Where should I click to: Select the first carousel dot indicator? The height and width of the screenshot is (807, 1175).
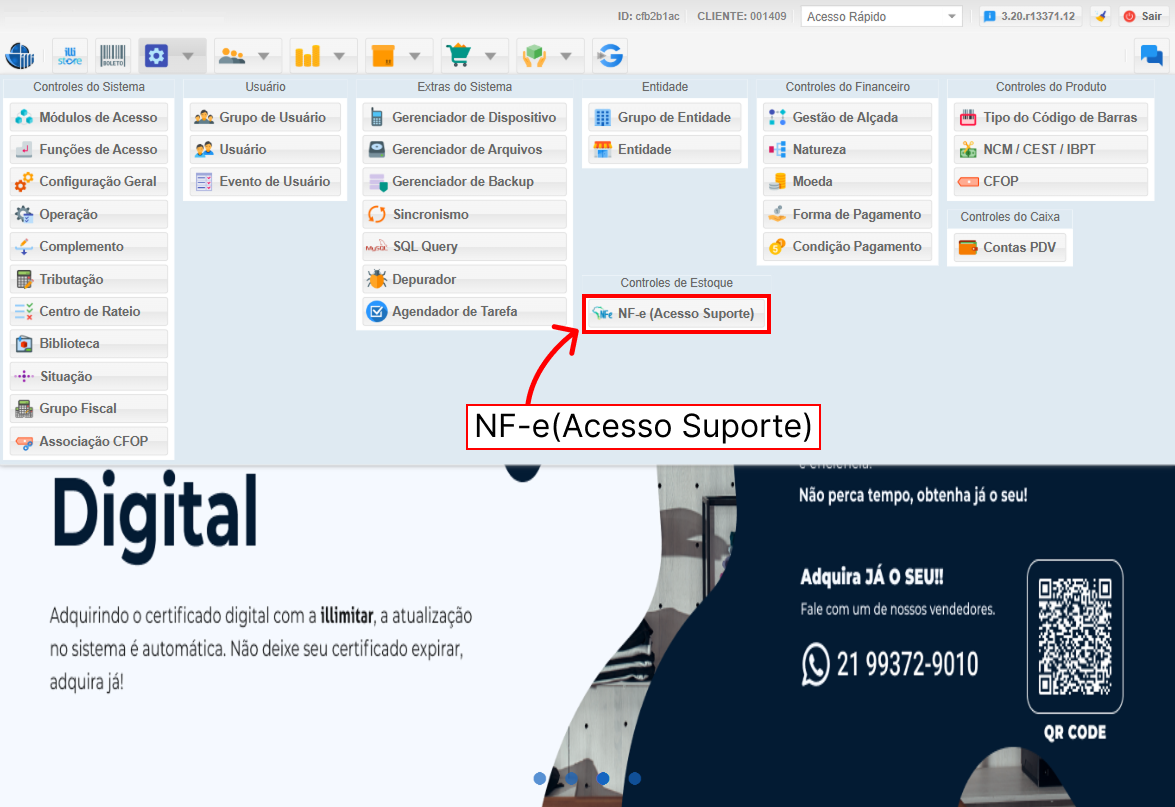click(x=540, y=778)
